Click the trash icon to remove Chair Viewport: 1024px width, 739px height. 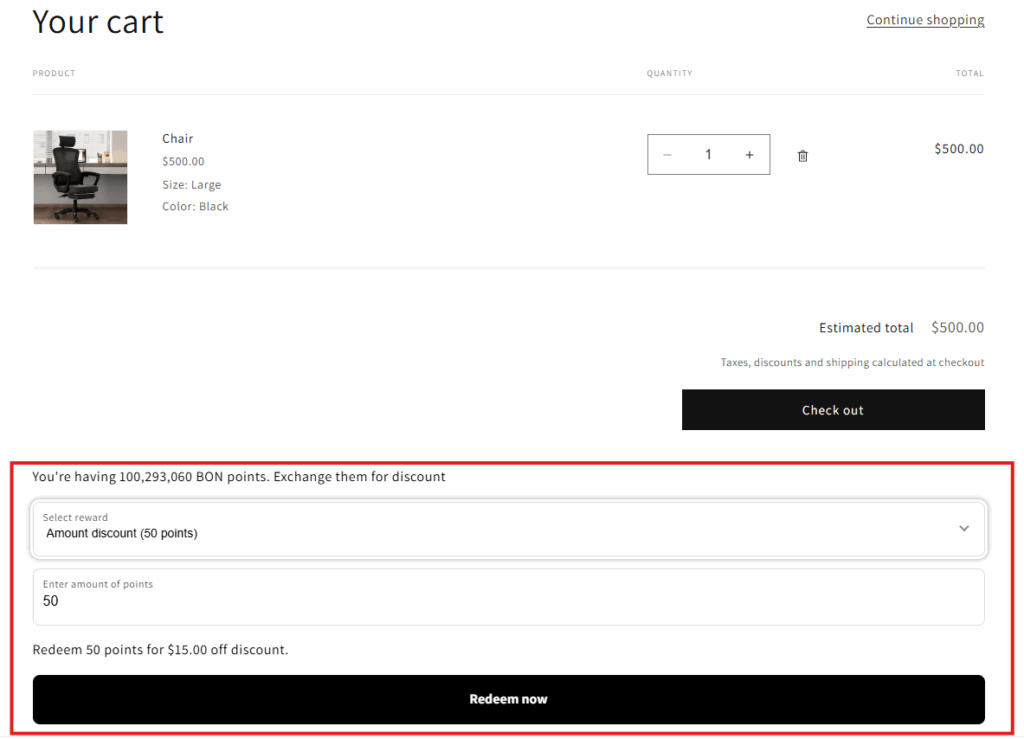click(x=802, y=154)
